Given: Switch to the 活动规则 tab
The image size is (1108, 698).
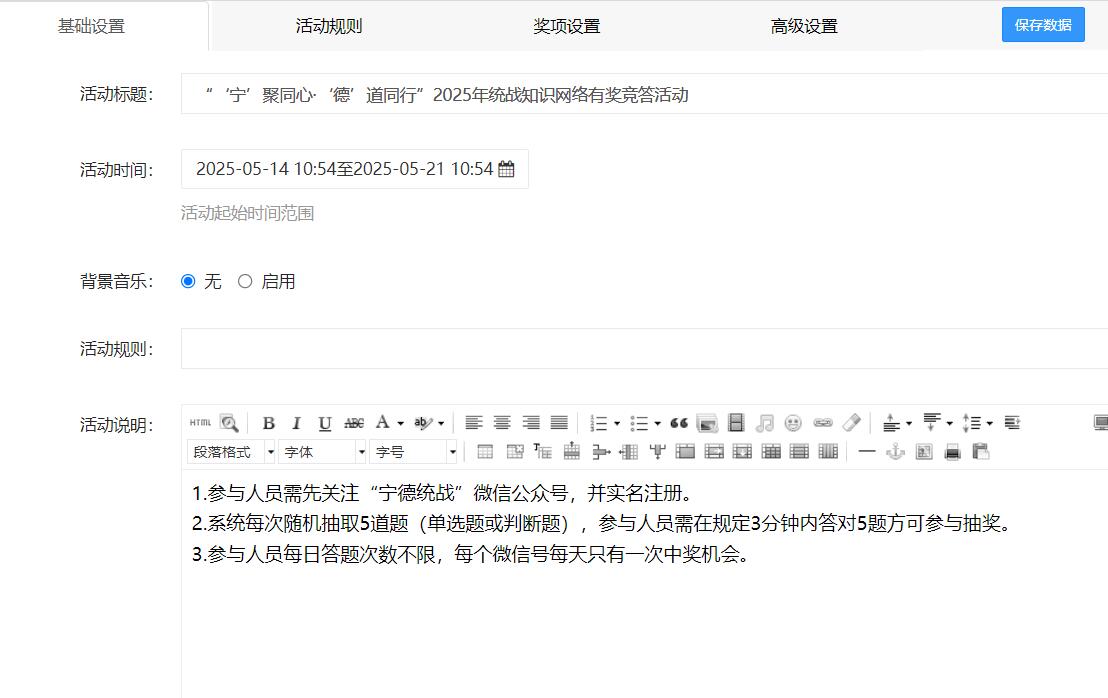Looking at the screenshot, I should (329, 26).
